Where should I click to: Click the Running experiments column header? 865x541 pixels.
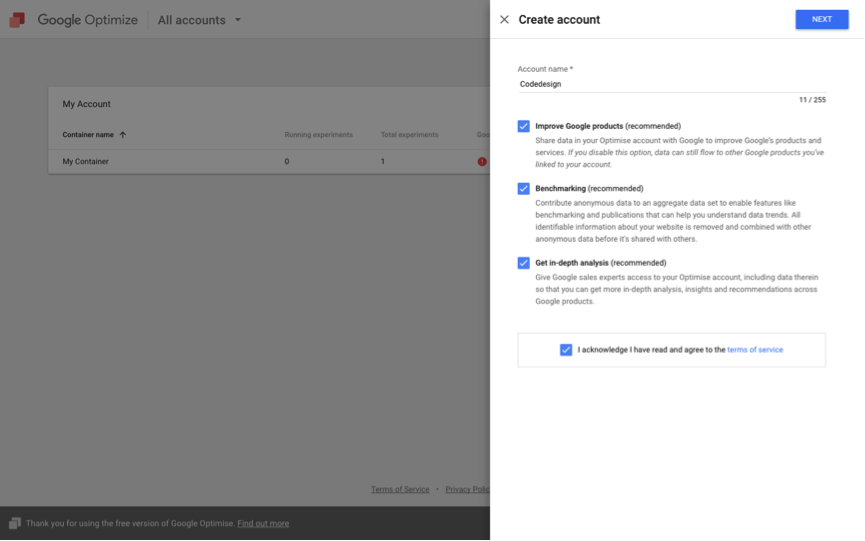point(318,135)
